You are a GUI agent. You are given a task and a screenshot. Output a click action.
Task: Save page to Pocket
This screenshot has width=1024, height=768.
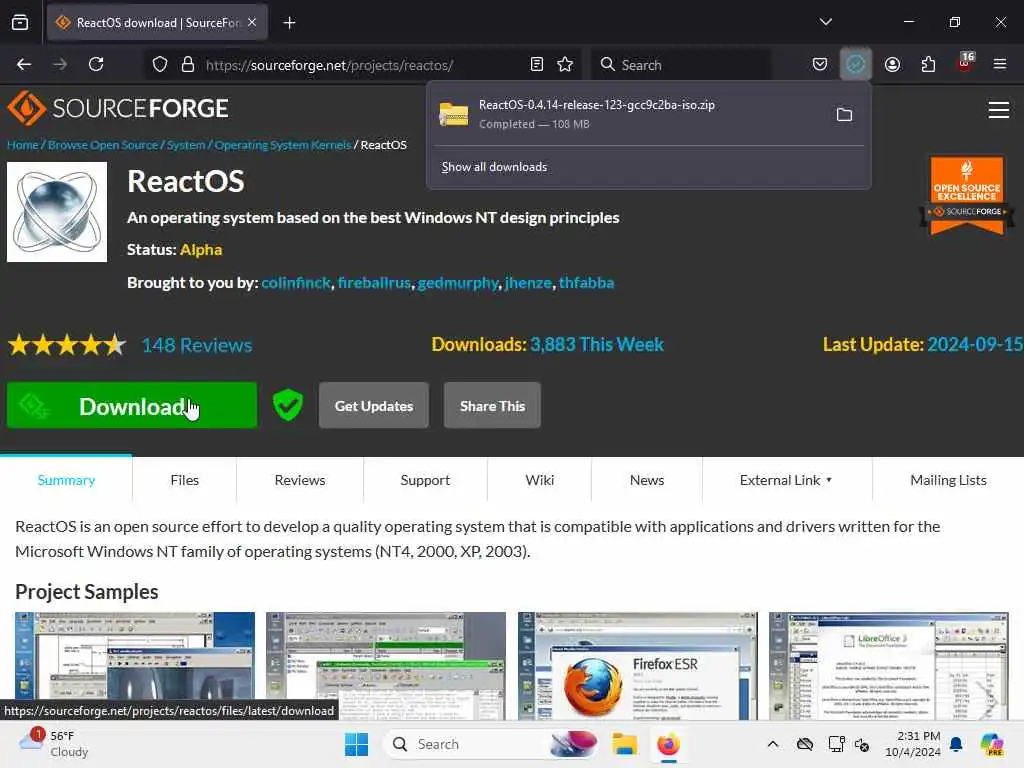click(820, 64)
